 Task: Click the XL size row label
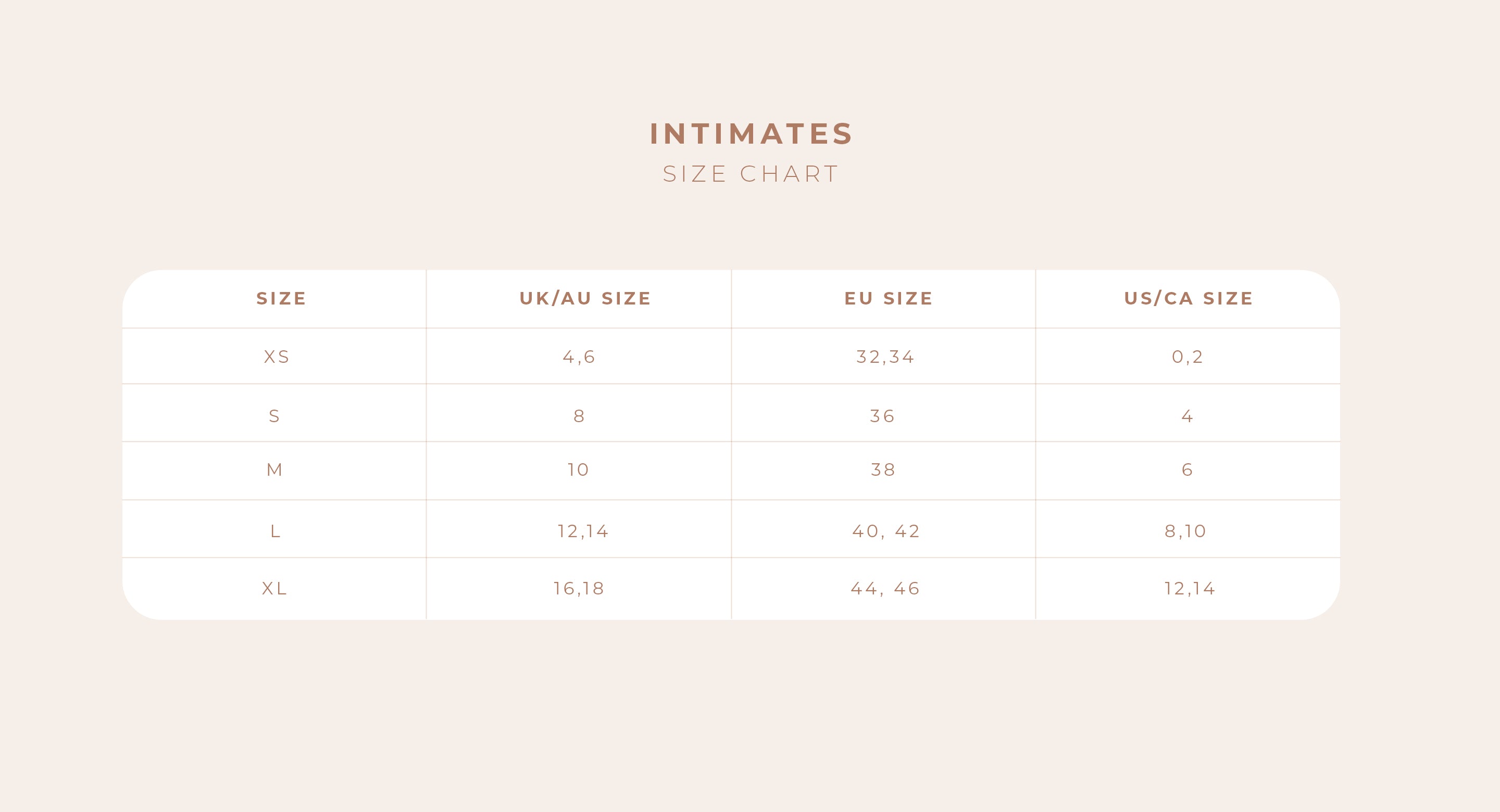[275, 589]
